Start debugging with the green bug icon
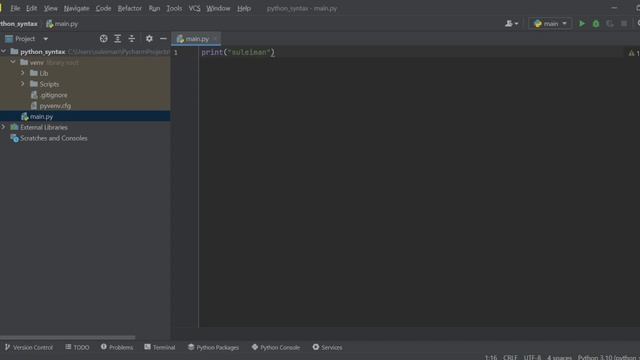Image resolution: width=640 pixels, height=360 pixels. pyautogui.click(x=596, y=24)
